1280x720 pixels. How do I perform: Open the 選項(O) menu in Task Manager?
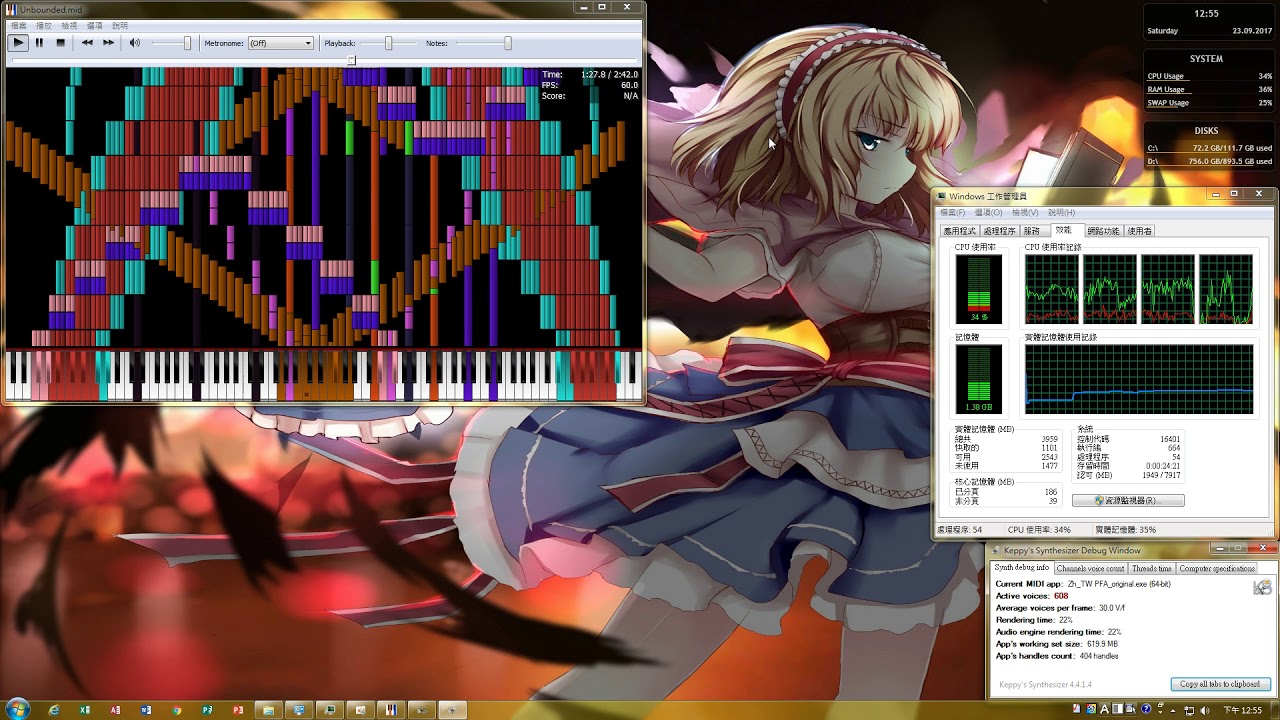(988, 213)
